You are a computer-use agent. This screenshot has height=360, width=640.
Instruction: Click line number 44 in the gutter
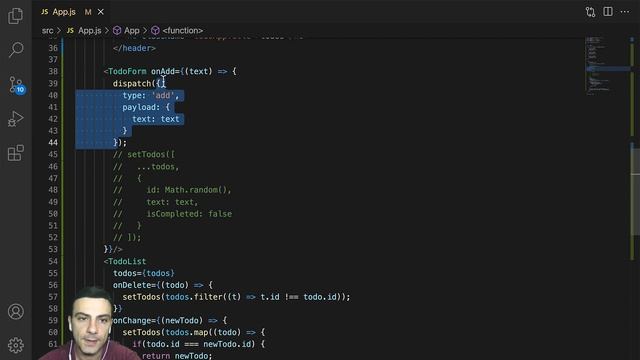53,142
